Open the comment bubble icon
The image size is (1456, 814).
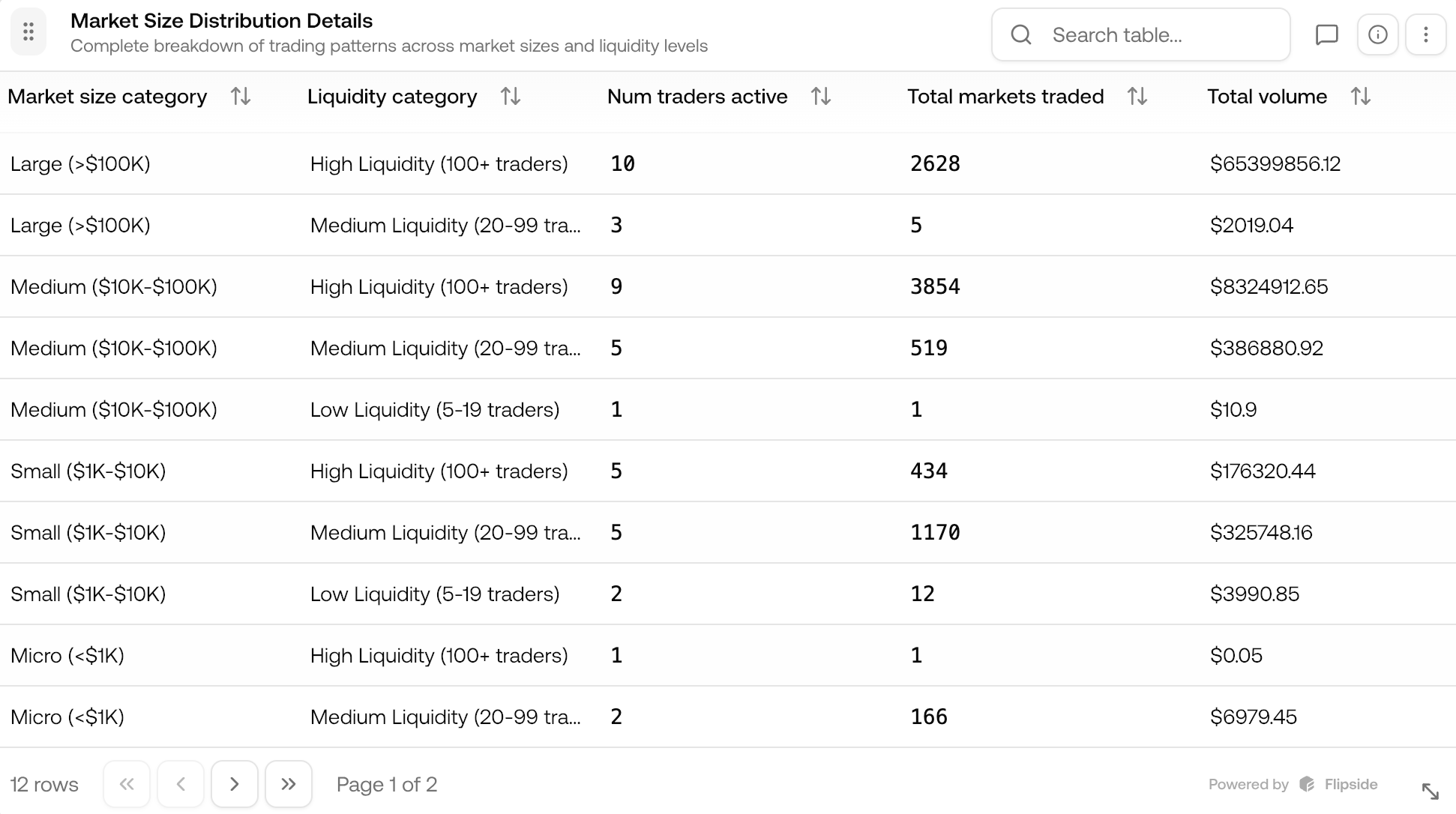(x=1327, y=34)
